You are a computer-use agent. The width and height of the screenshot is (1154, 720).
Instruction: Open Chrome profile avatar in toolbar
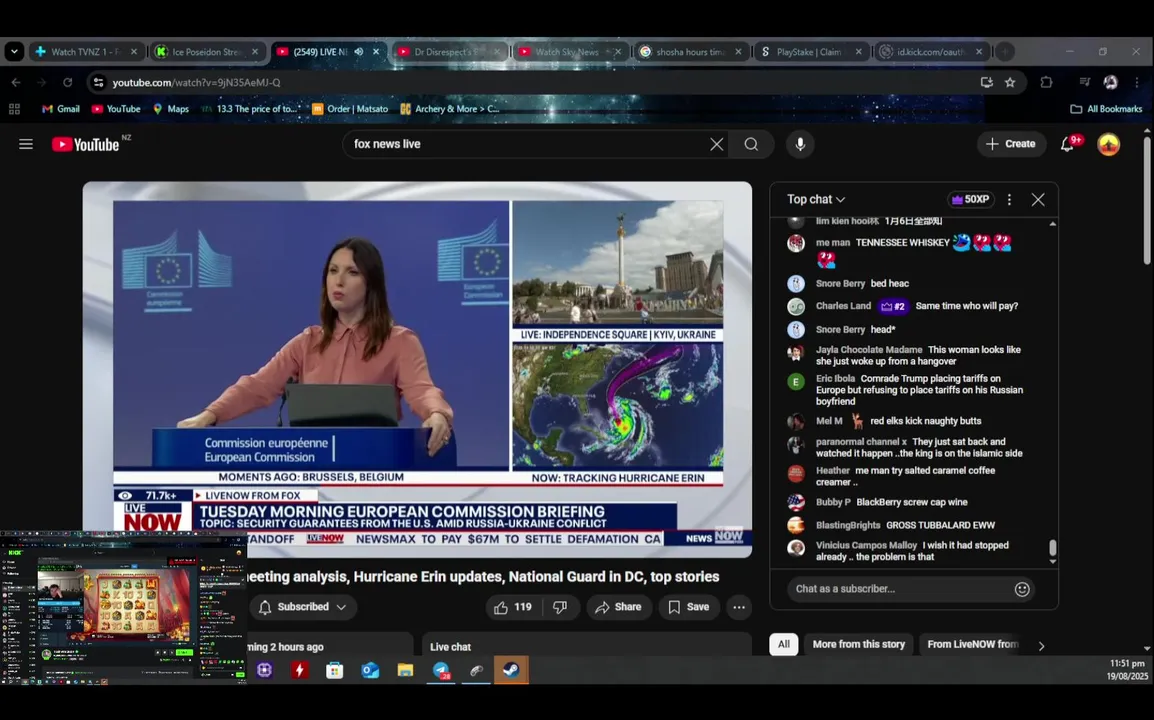(x=1111, y=82)
